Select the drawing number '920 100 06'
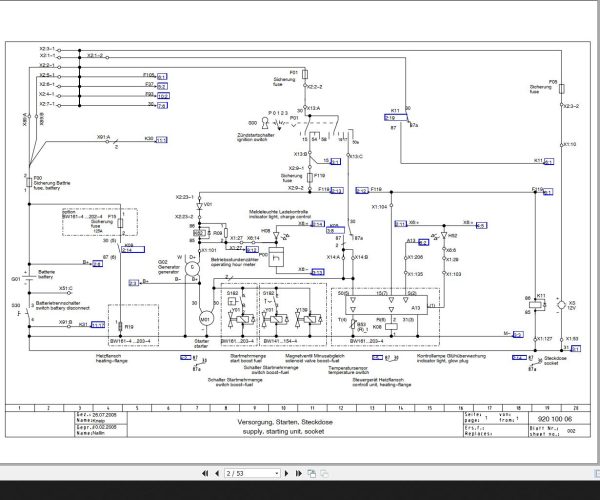The height and width of the screenshot is (500, 600). pos(554,419)
